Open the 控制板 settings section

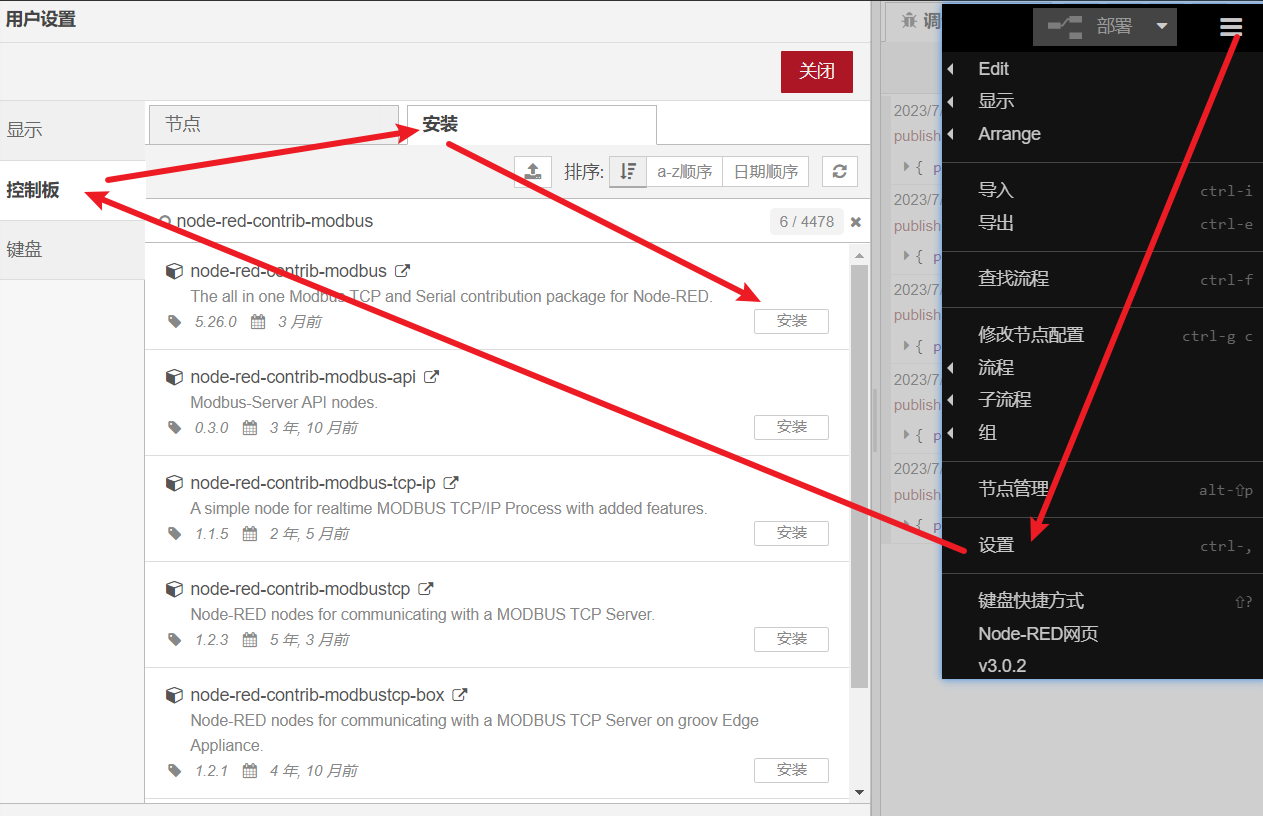(x=72, y=190)
